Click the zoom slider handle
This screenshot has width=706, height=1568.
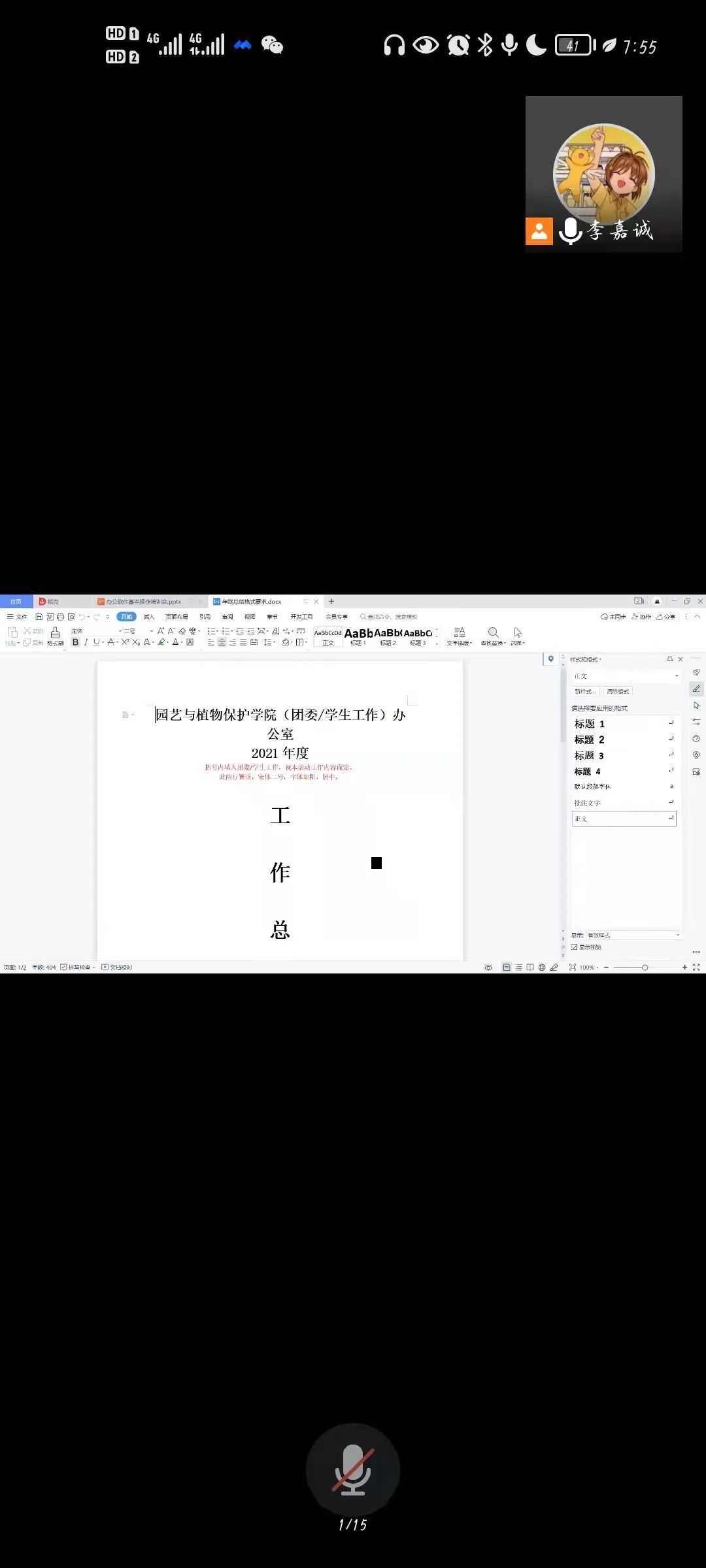(645, 968)
